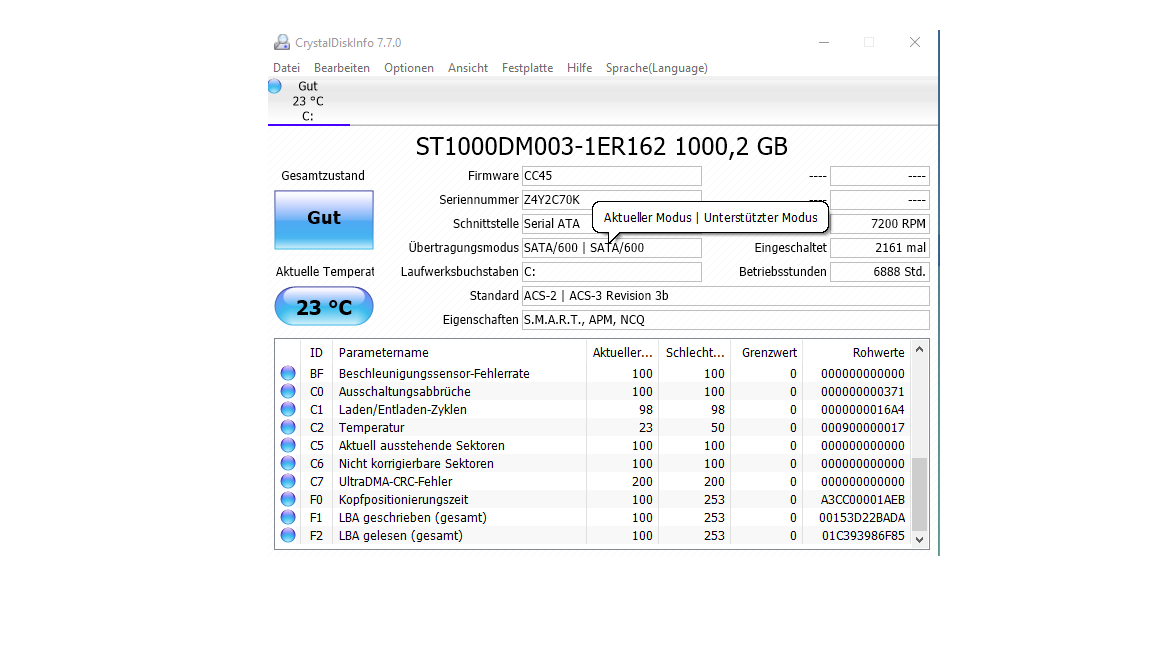This screenshot has height=648, width=1152.
Task: Open the Ansicht menu
Action: [x=468, y=68]
